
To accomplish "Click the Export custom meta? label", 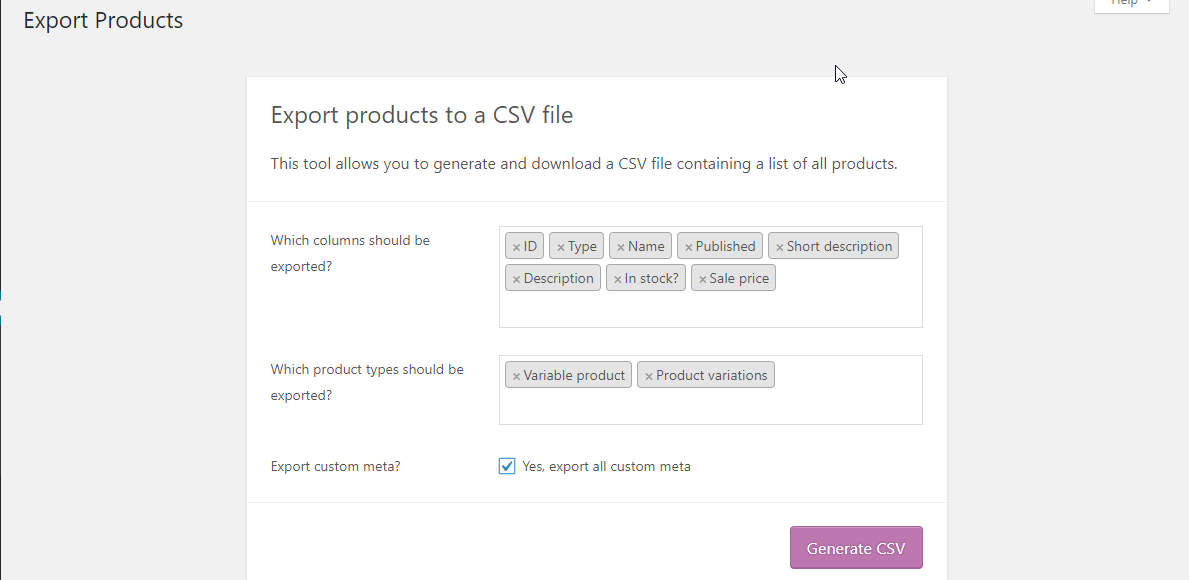I will (x=335, y=466).
